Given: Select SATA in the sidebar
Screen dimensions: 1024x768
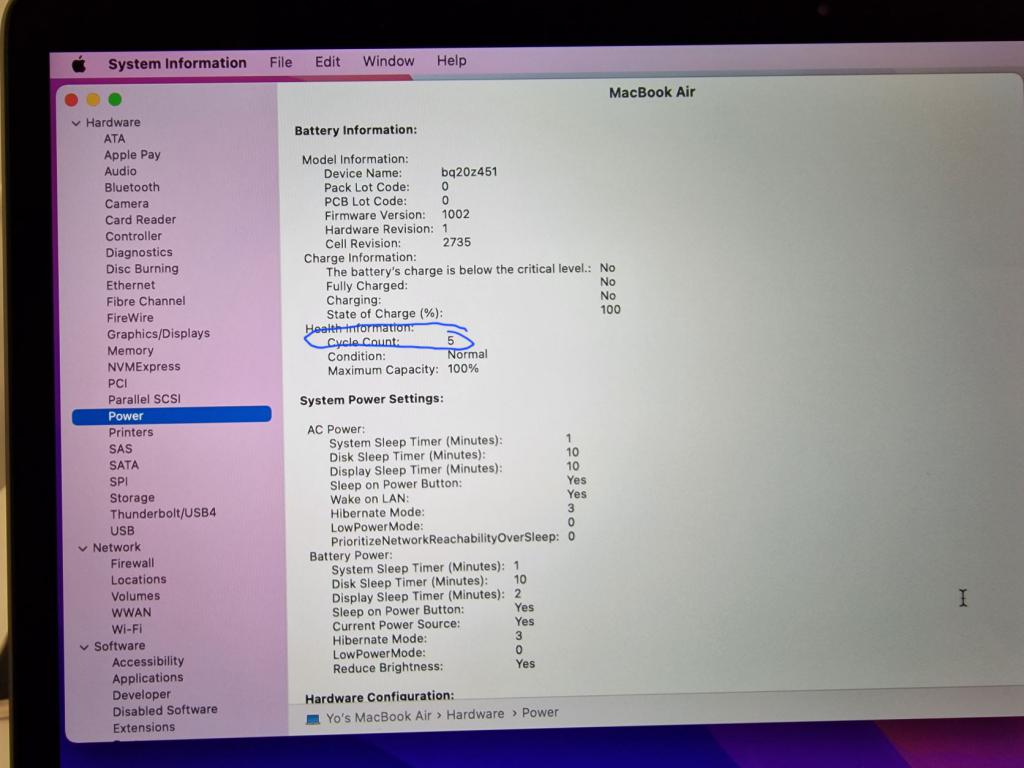Looking at the screenshot, I should tap(124, 466).
